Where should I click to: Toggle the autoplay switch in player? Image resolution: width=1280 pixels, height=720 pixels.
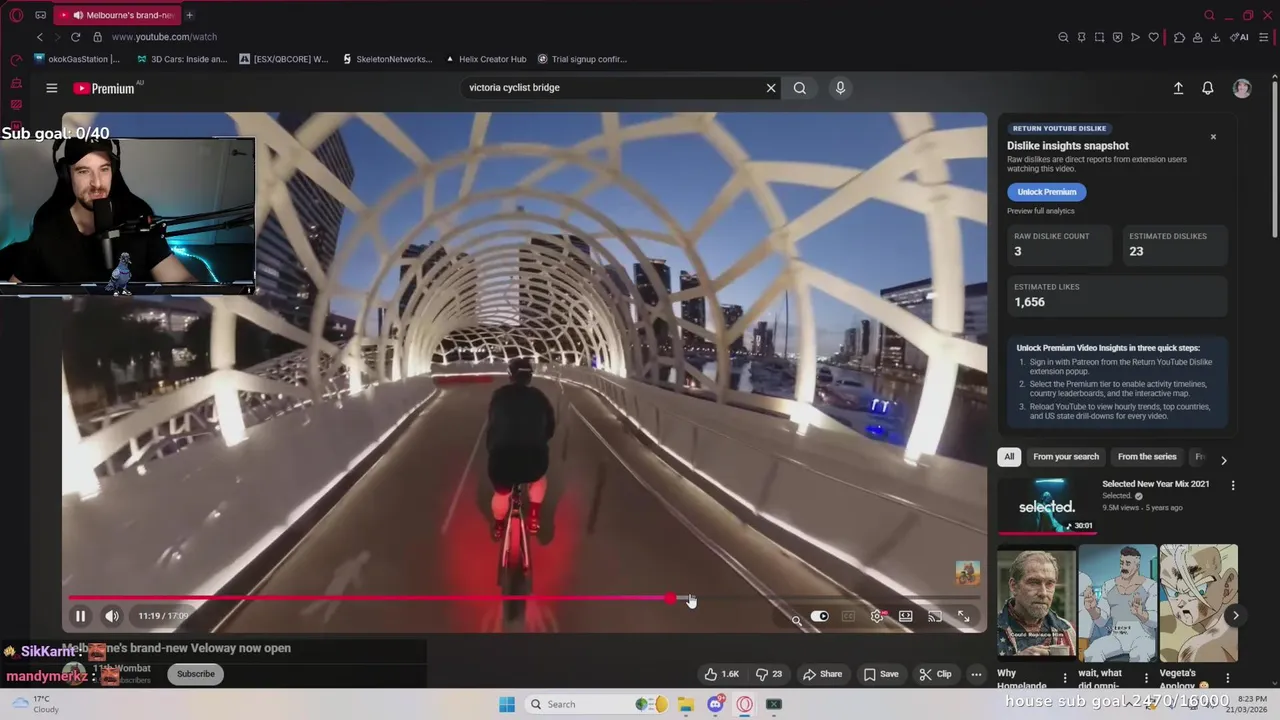pos(819,616)
